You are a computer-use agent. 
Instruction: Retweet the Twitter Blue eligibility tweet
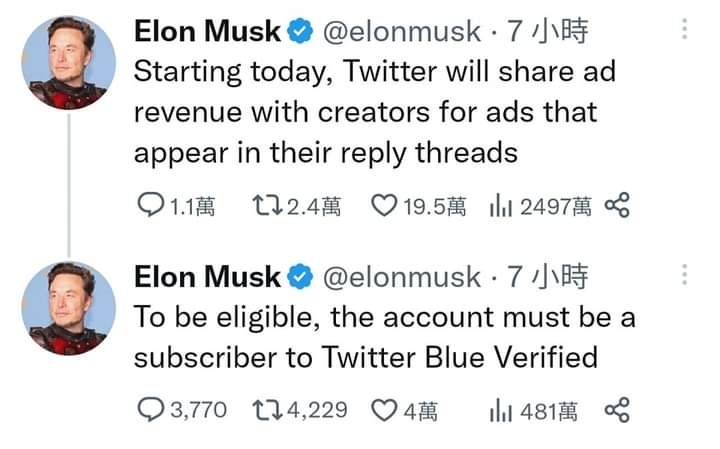pos(268,408)
